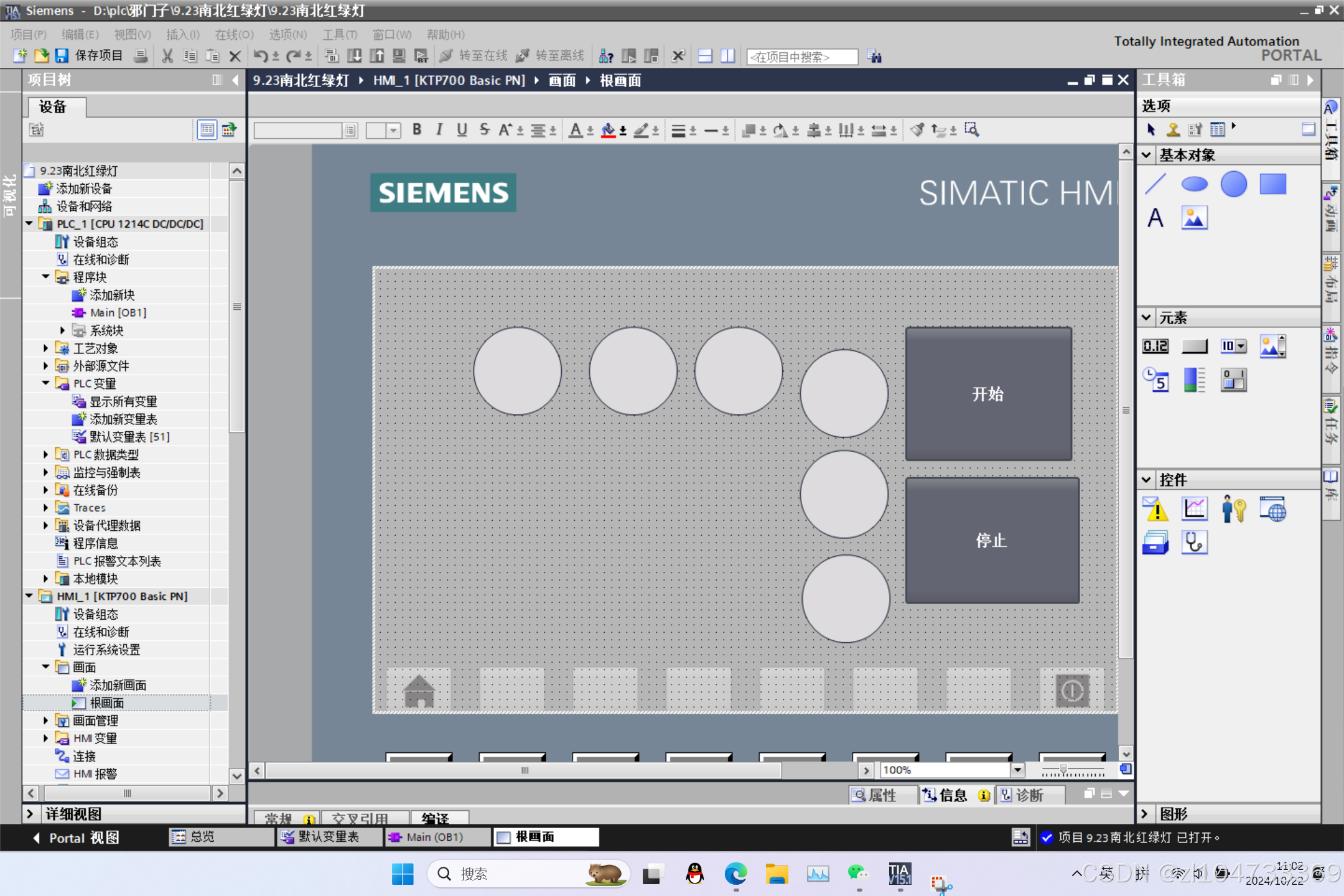Image resolution: width=1344 pixels, height=896 pixels.
Task: Expand the Traces folder
Action: (45, 508)
